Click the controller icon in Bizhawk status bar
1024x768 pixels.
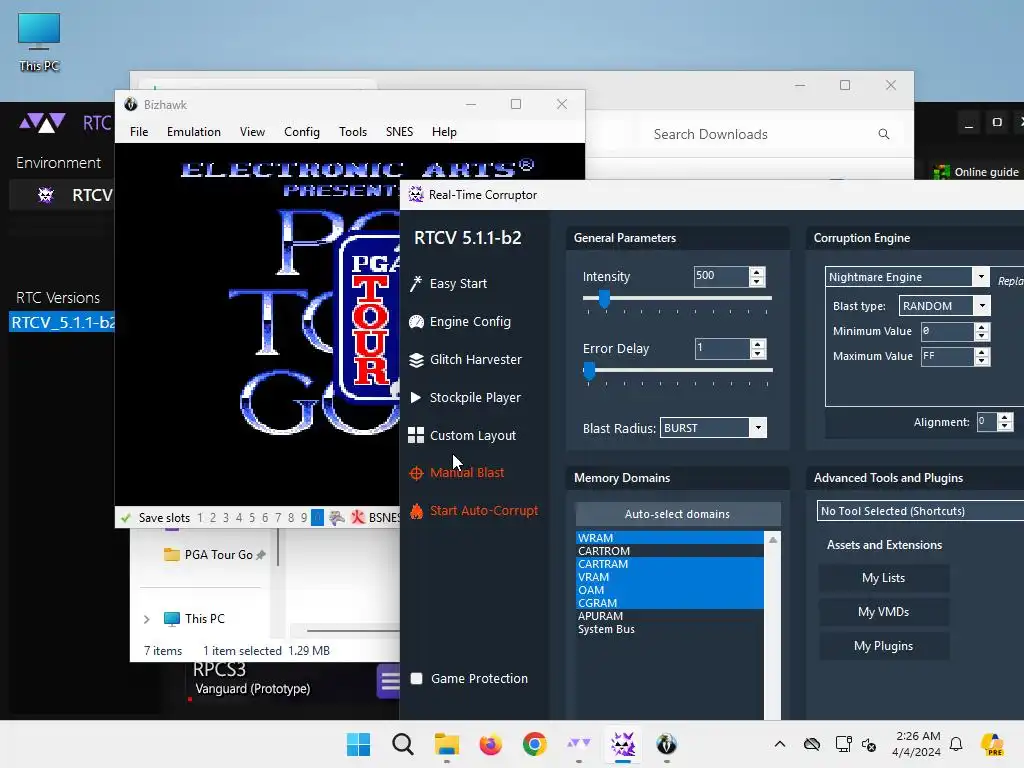click(x=337, y=518)
